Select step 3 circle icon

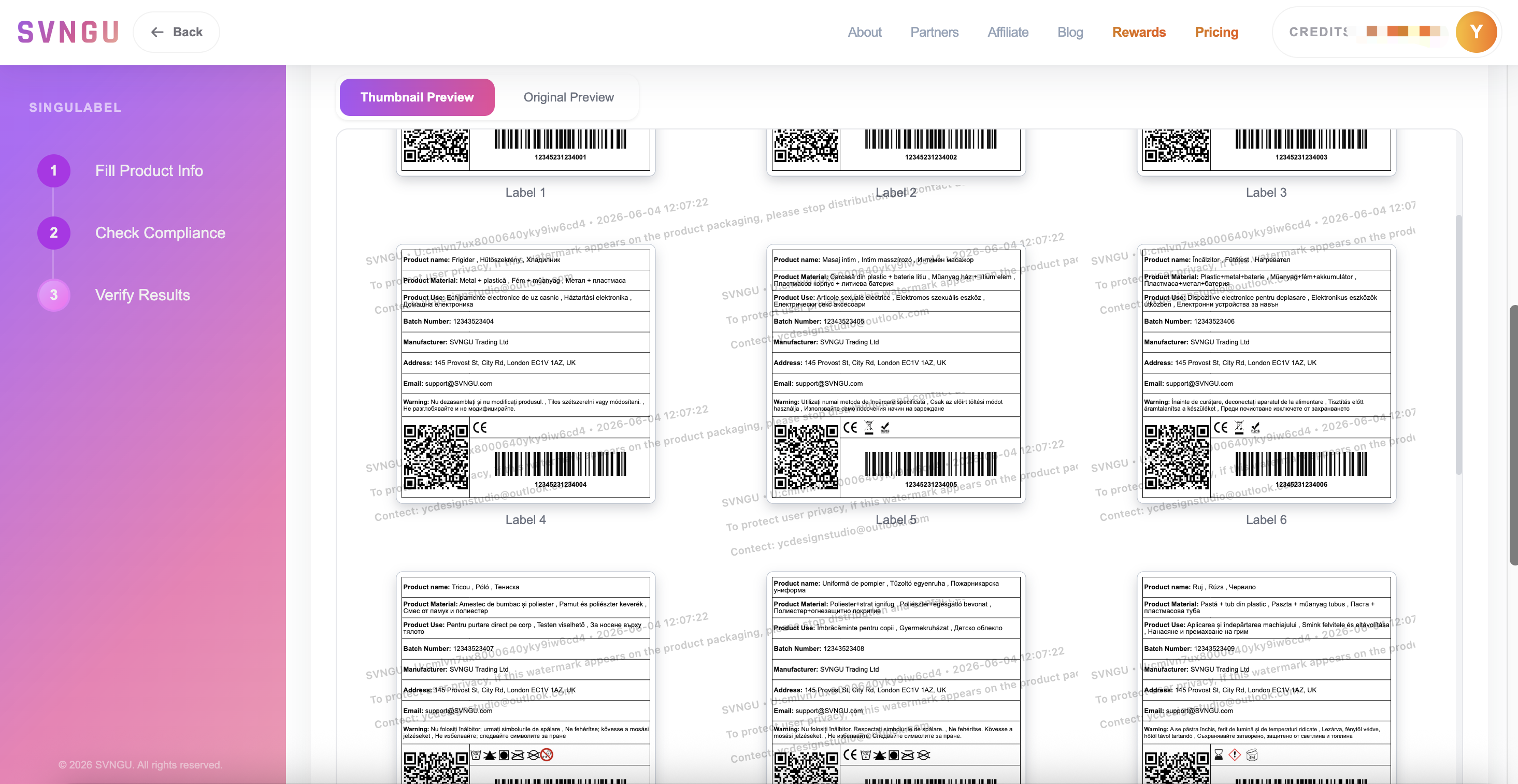coord(54,295)
